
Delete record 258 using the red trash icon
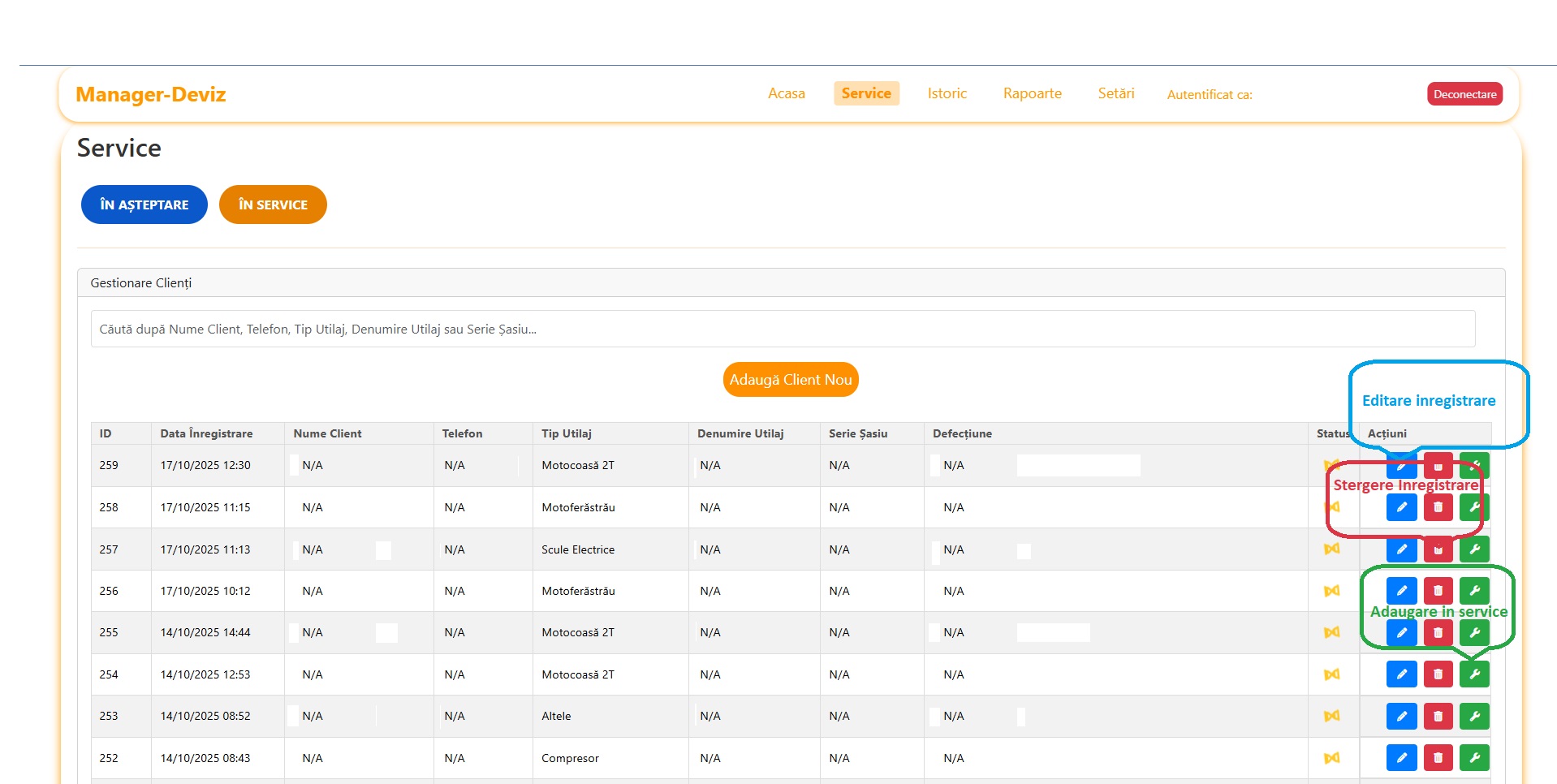tap(1438, 507)
